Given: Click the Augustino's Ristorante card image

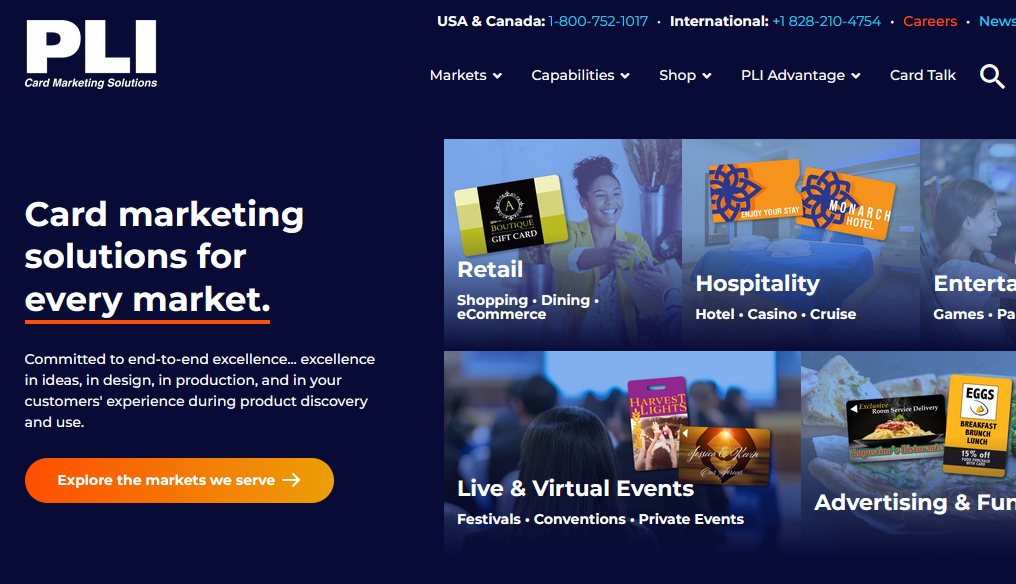Looking at the screenshot, I should (896, 428).
